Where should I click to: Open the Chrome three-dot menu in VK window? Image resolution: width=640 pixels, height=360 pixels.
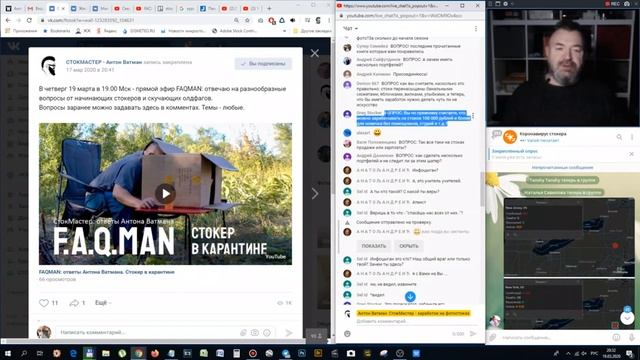[x=329, y=20]
